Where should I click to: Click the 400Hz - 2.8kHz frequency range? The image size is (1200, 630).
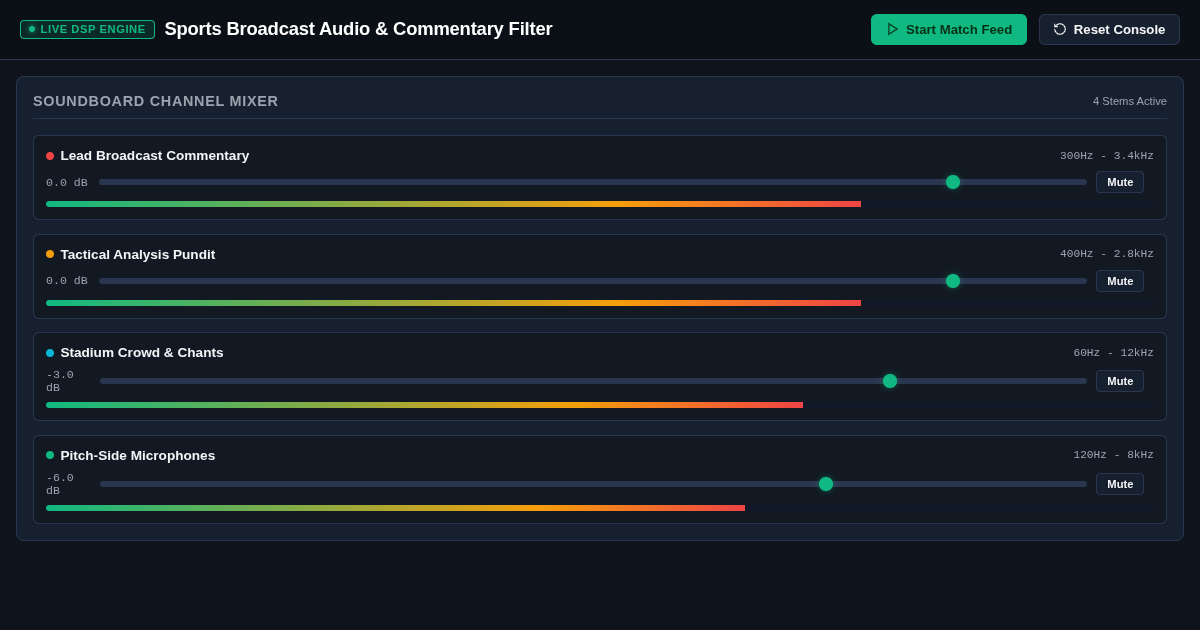(x=1107, y=254)
